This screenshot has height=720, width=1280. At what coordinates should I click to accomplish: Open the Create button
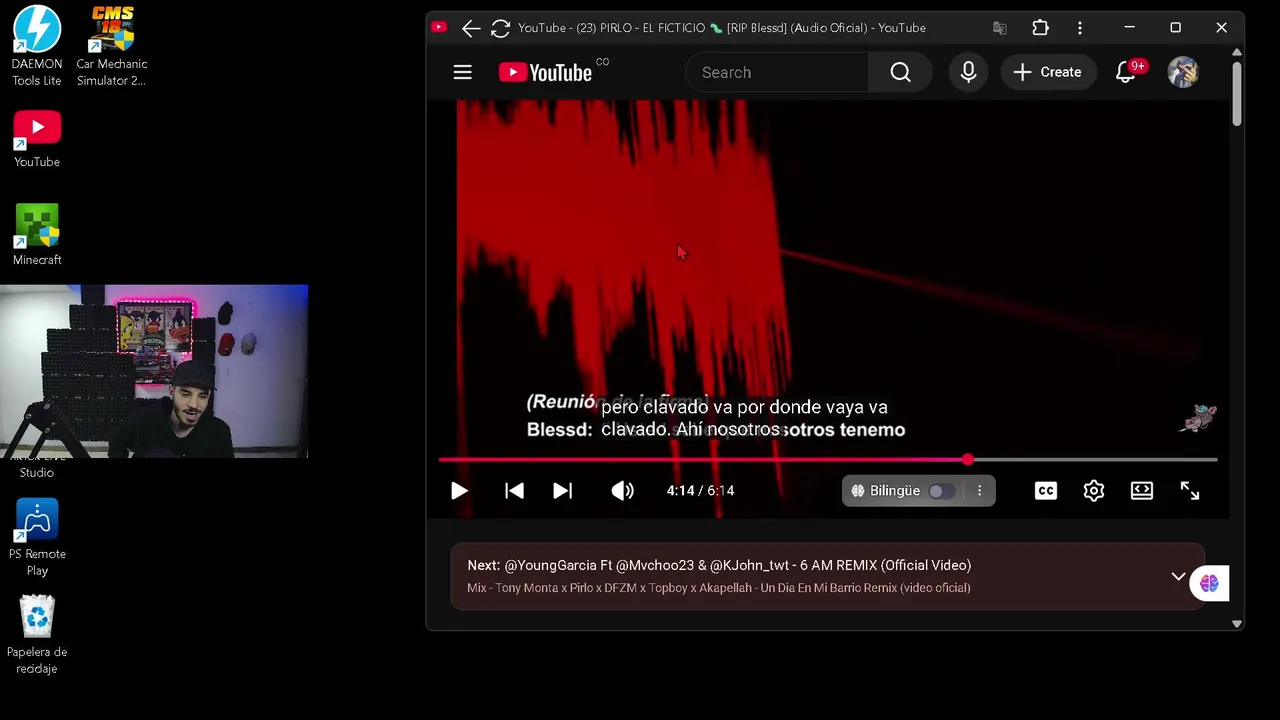click(1047, 72)
